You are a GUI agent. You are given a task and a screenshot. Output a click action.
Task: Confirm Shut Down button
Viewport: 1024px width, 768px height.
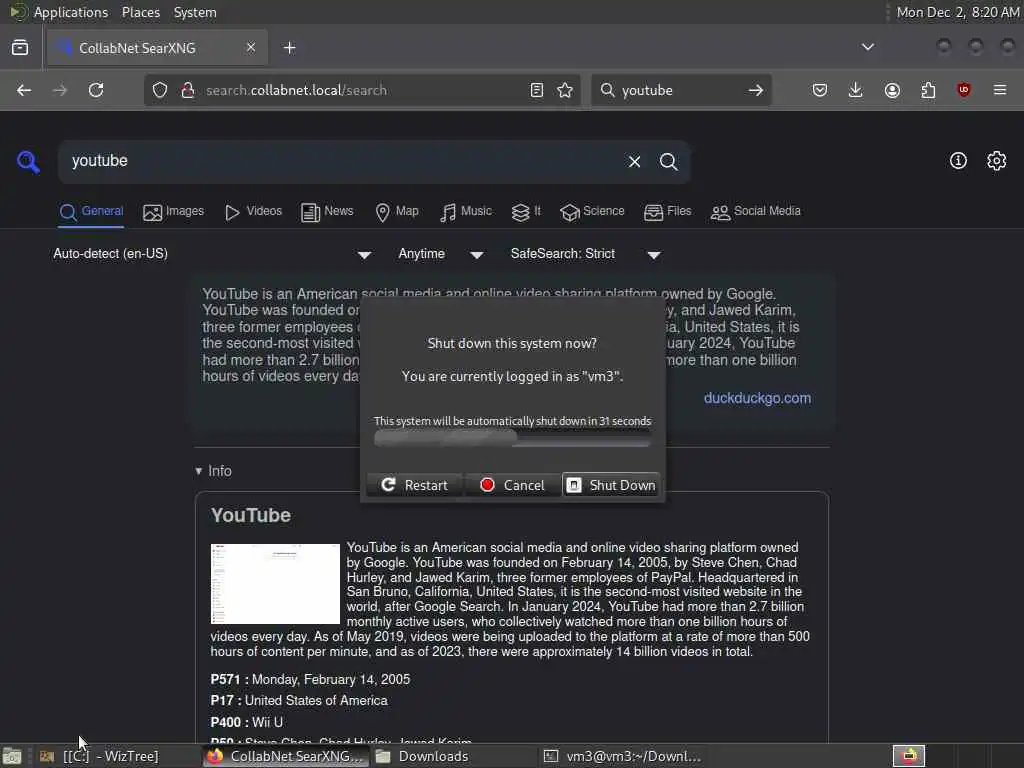tap(611, 485)
